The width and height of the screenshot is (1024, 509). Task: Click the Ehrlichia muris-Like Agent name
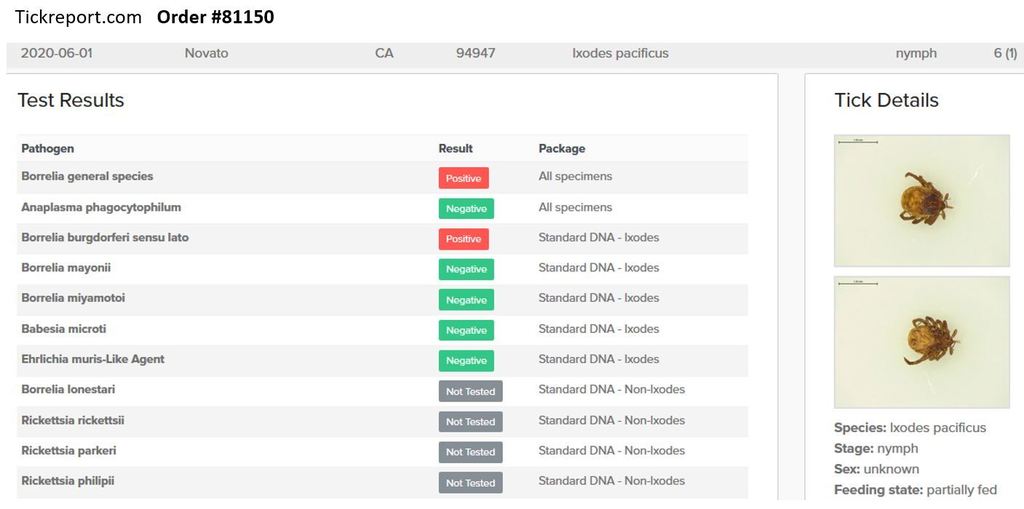tap(93, 359)
